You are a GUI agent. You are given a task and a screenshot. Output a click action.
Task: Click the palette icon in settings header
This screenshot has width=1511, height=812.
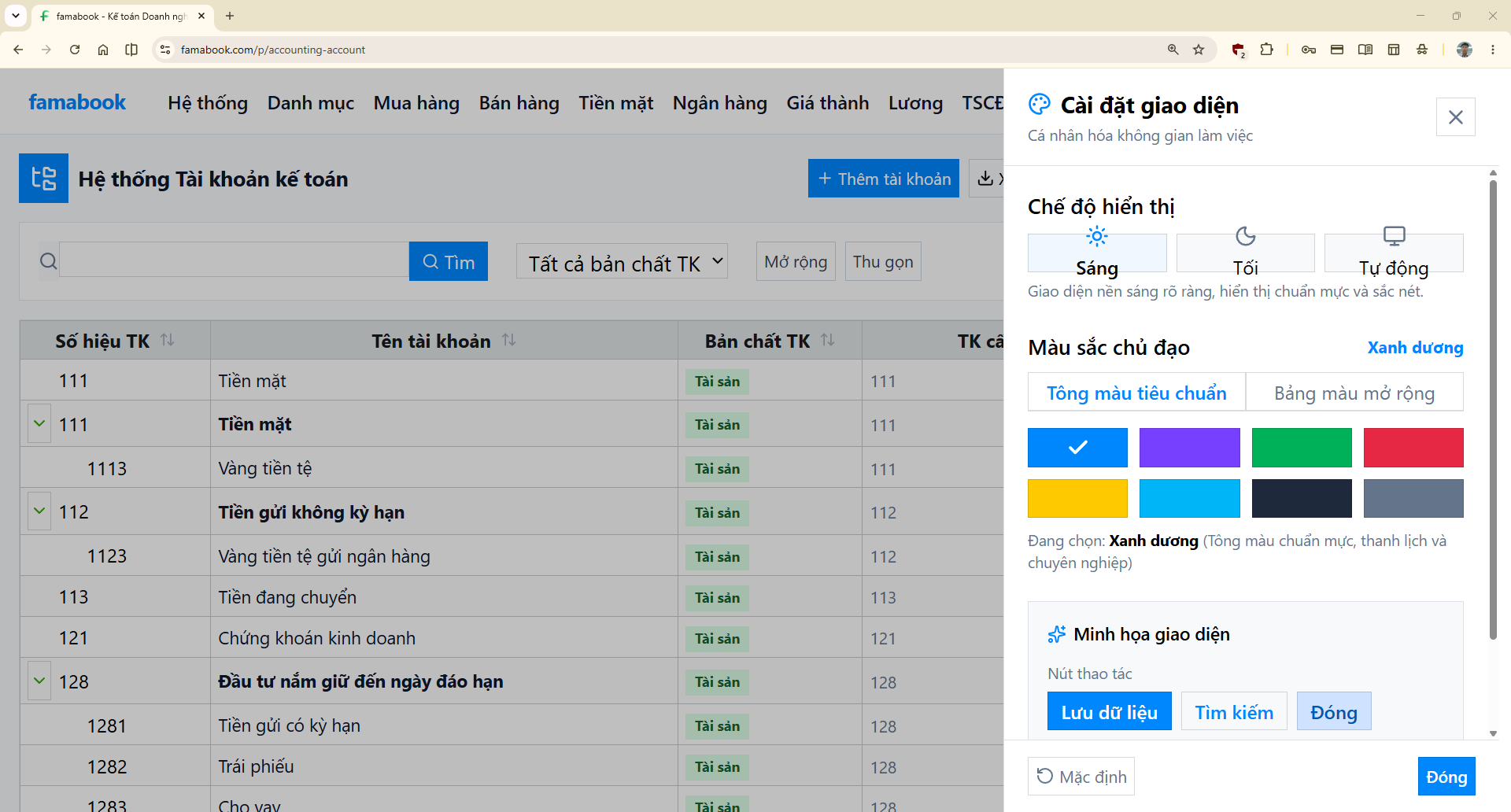tap(1040, 105)
